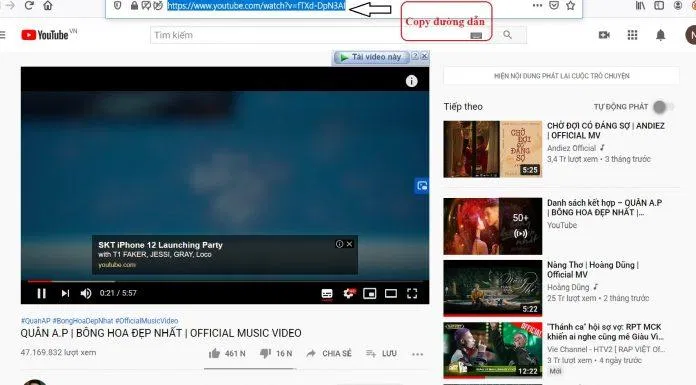
Task: Go to the browser home page icon
Action: pos(48,6)
